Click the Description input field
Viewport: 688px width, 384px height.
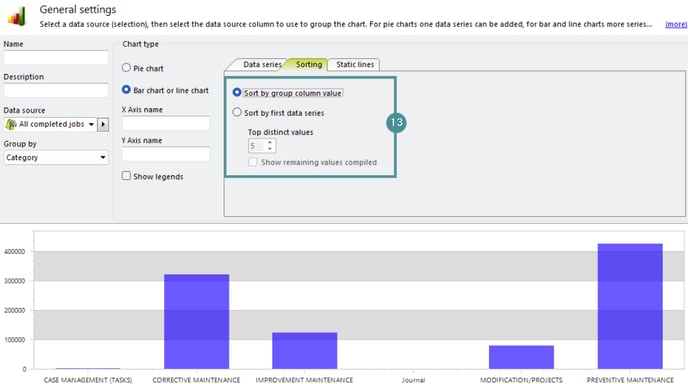click(x=56, y=90)
